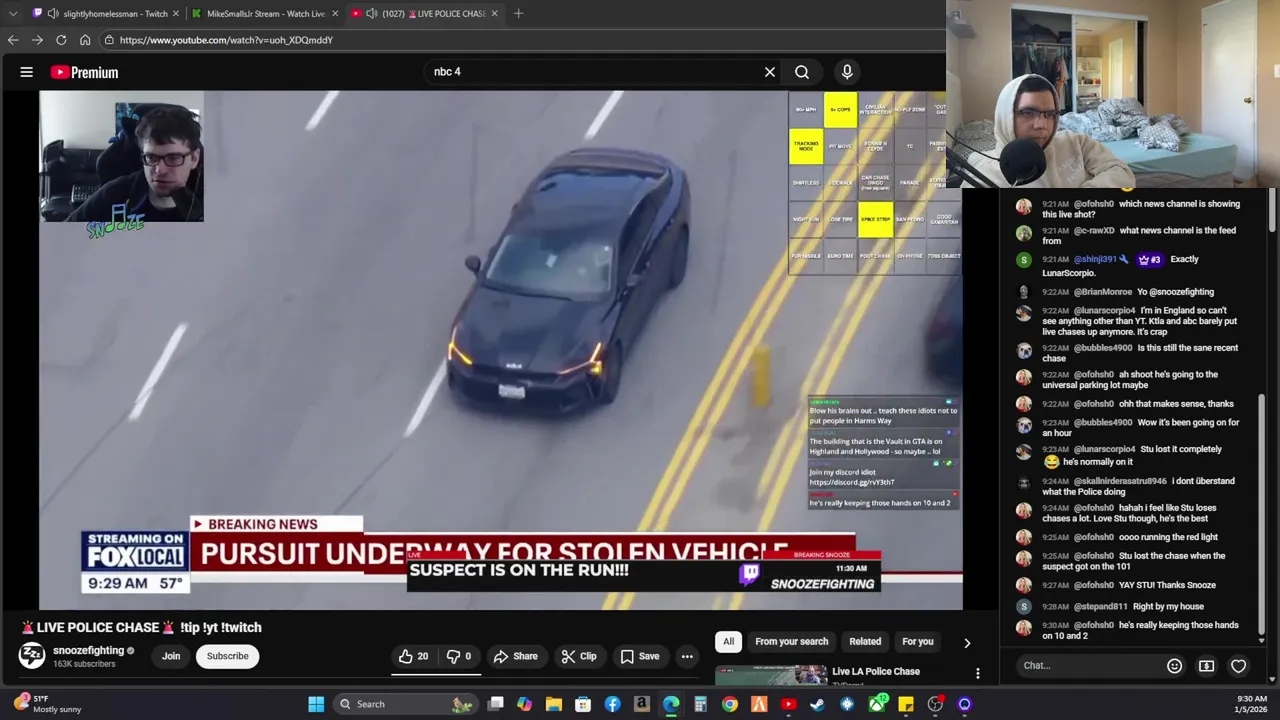The image size is (1280, 720).
Task: Open Windows Start menu
Action: pos(316,704)
